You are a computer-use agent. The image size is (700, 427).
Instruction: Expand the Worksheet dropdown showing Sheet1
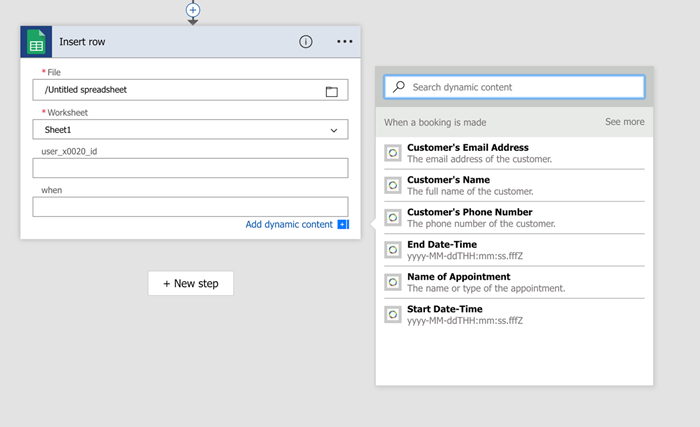tap(333, 130)
